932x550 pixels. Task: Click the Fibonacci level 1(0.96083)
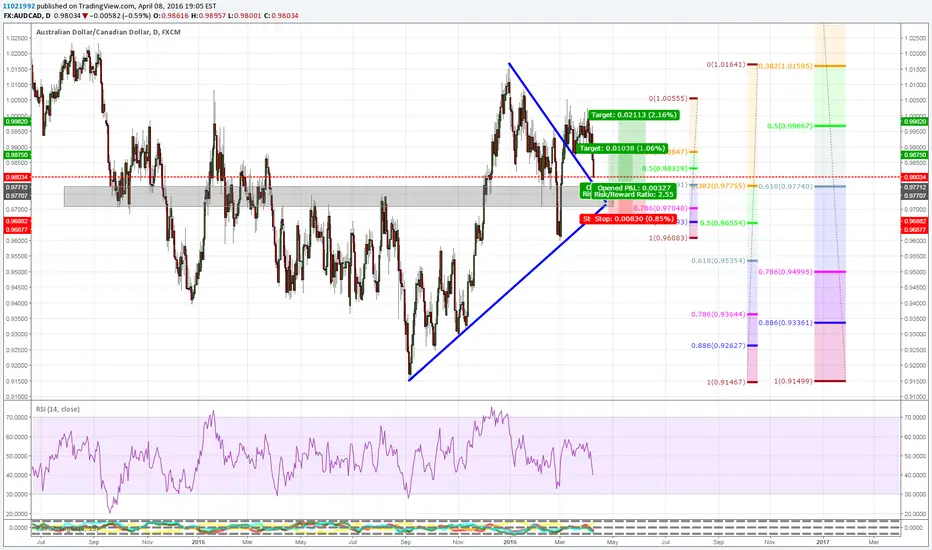(668, 238)
